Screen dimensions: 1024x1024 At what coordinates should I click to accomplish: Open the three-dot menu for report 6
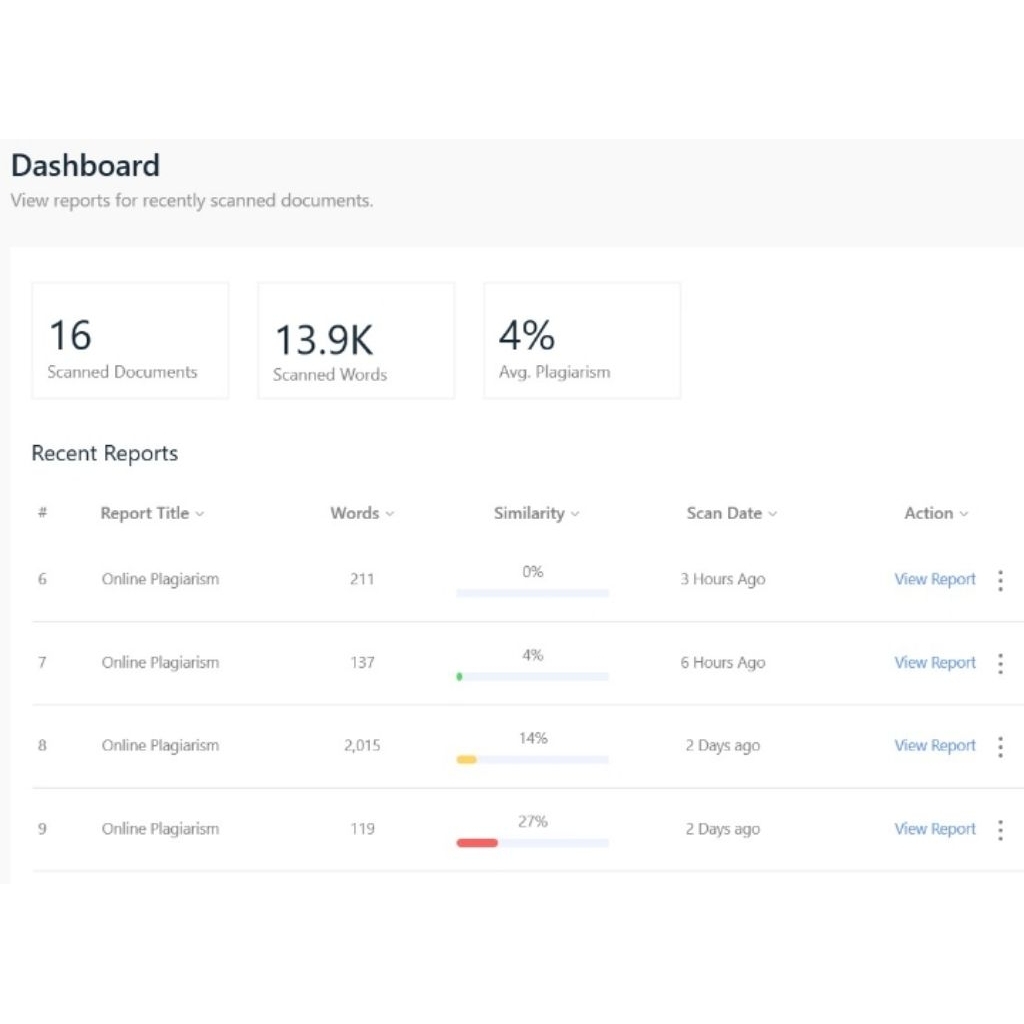tap(1000, 580)
